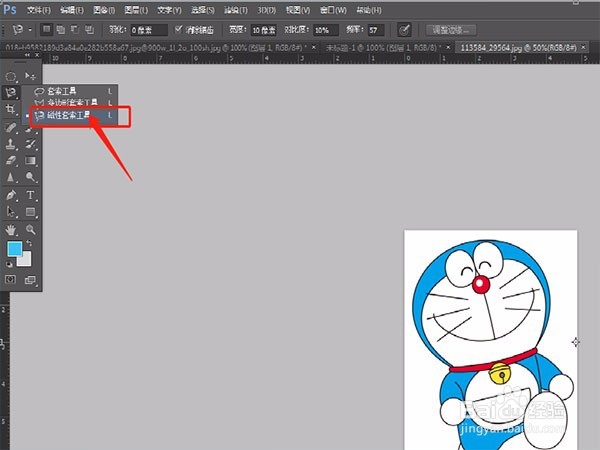Close the 113584_29564.jpg tab
The height and width of the screenshot is (450, 600).
tap(584, 47)
